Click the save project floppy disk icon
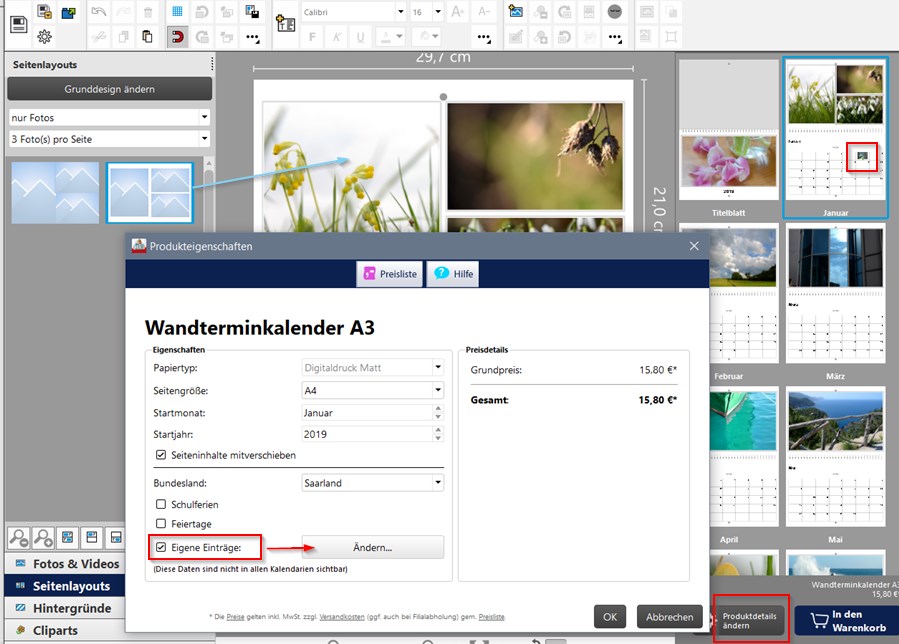This screenshot has width=899, height=644. click(x=18, y=25)
